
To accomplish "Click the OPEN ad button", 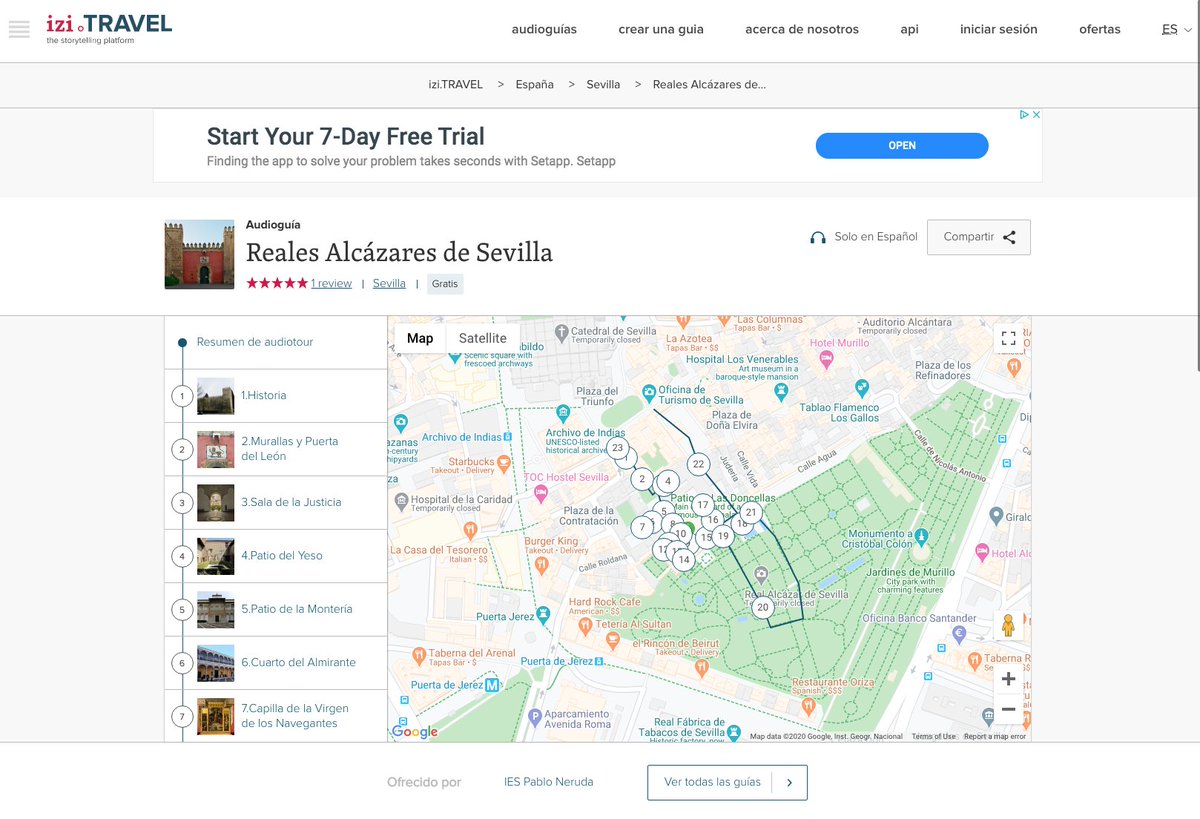I will (902, 146).
